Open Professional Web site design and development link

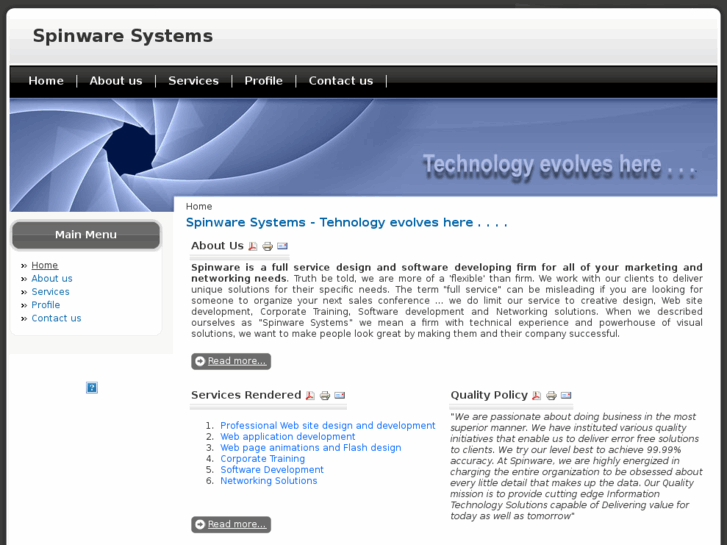[328, 426]
